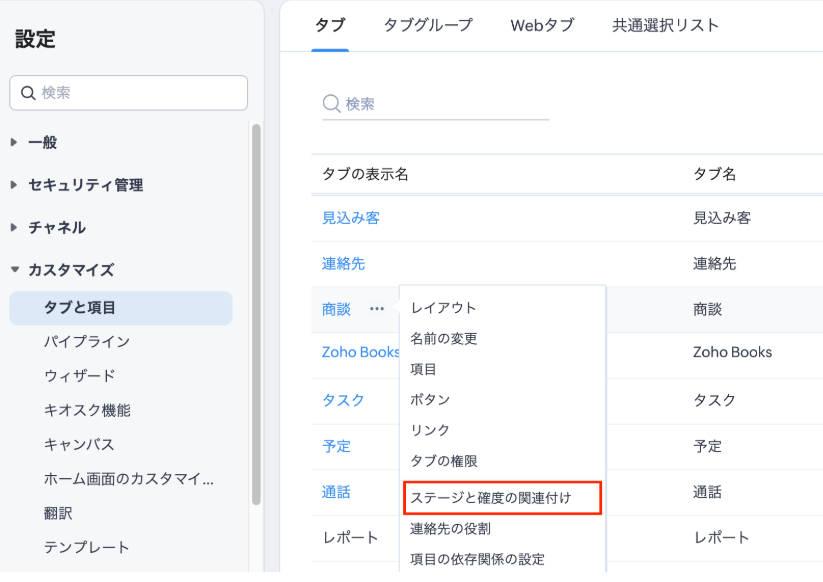The width and height of the screenshot is (823, 582).
Task: Switch to the タブグループ tab
Action: point(428,25)
